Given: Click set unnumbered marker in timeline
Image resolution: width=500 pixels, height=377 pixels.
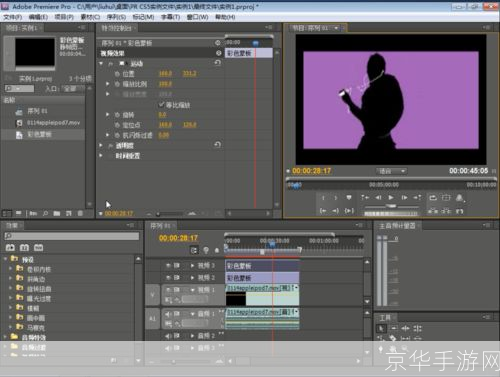Looking at the screenshot, I should click(217, 250).
